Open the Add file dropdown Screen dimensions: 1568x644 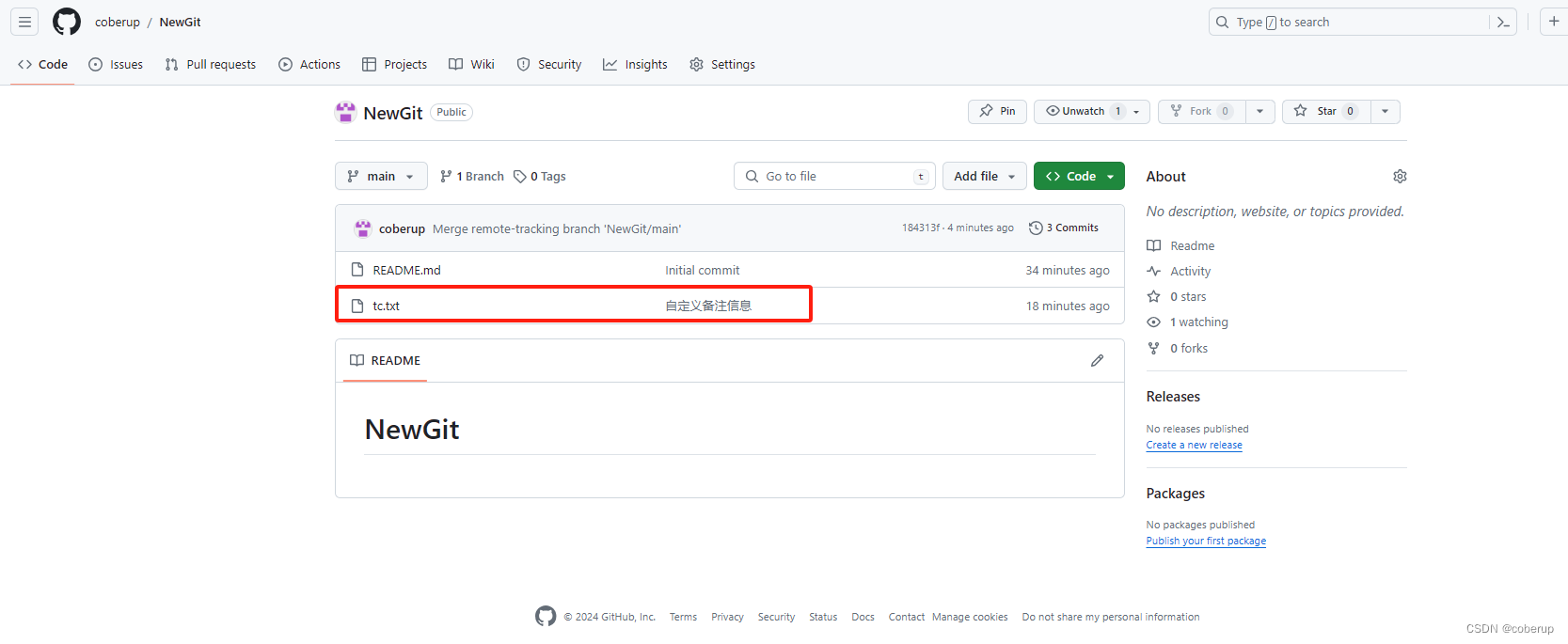click(x=984, y=177)
